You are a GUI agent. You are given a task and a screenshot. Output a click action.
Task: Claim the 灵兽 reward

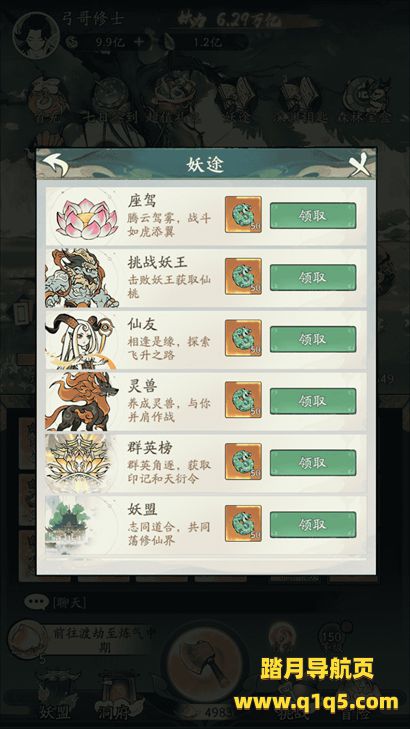[x=313, y=401]
